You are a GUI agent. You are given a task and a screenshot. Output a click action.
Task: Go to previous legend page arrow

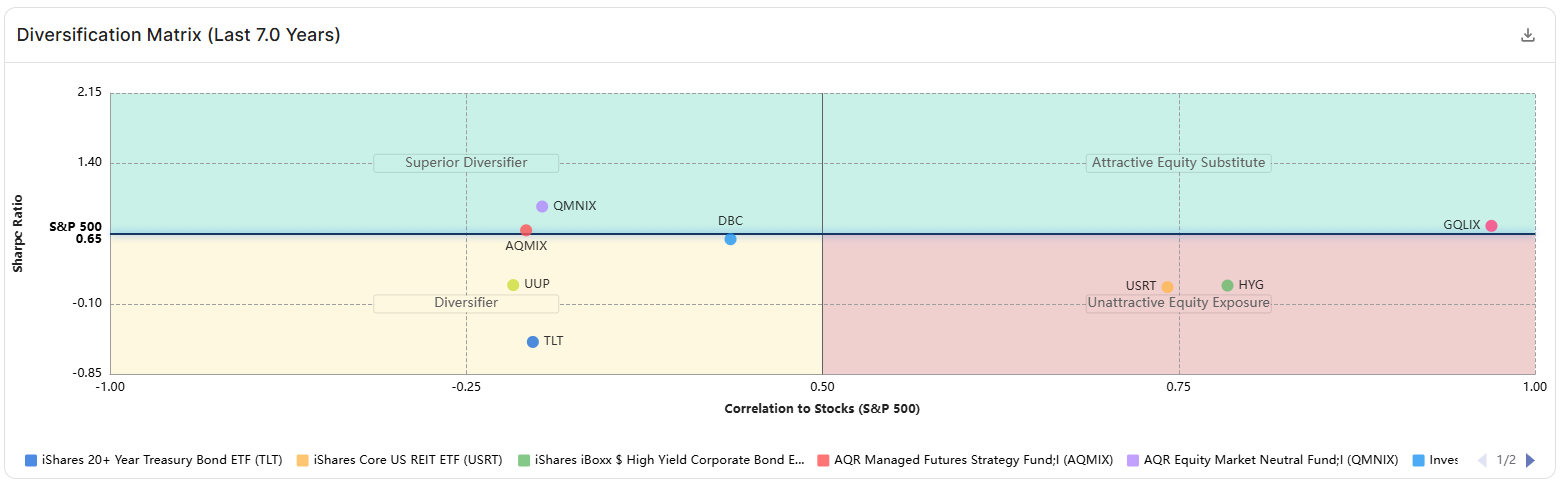point(1482,461)
